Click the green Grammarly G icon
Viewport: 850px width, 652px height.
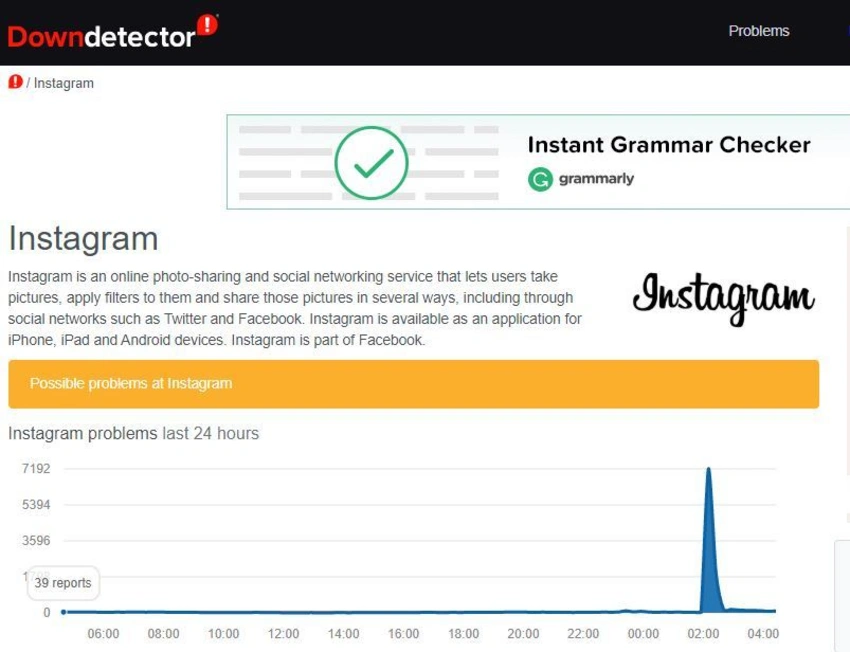(x=540, y=179)
